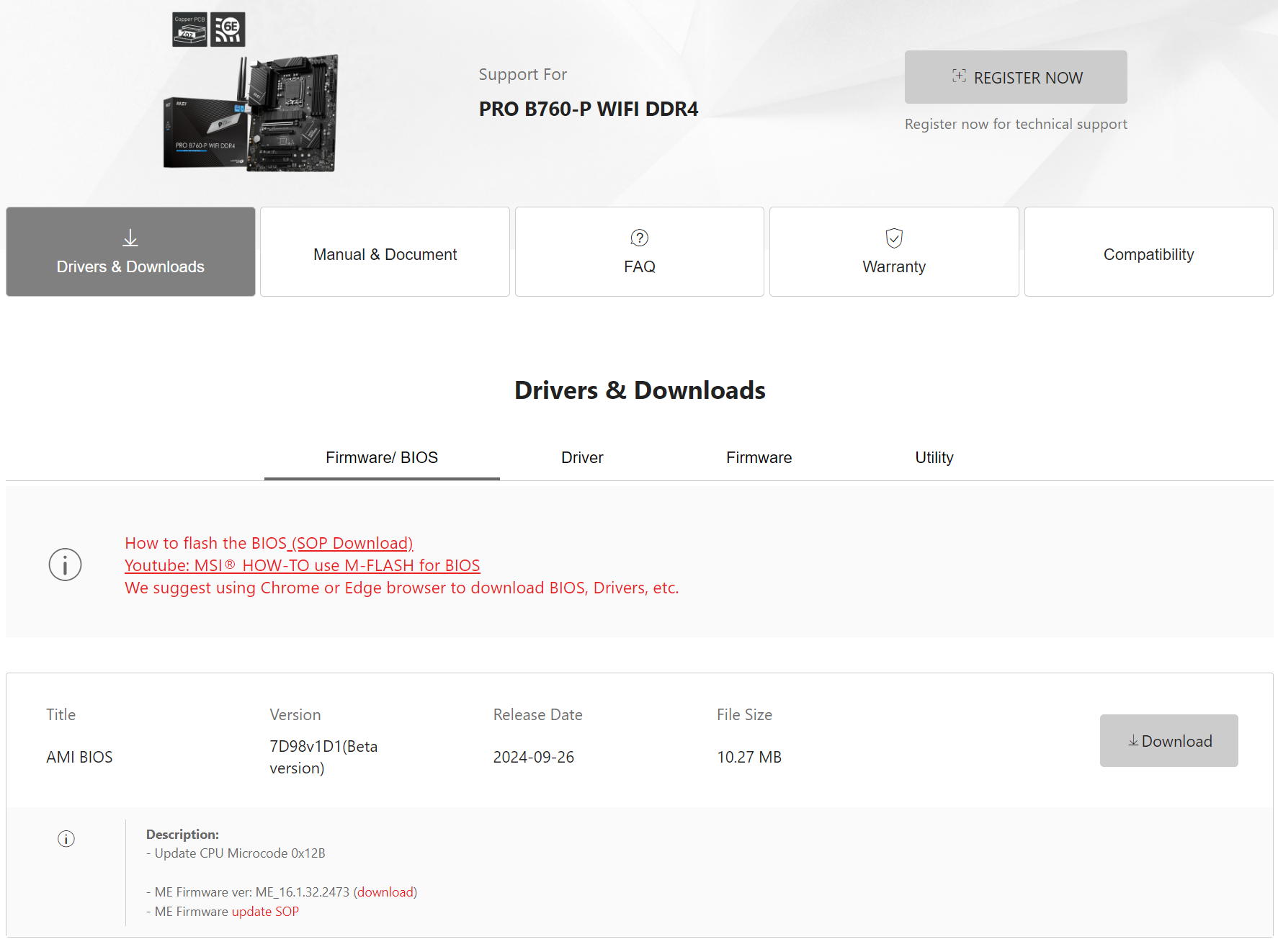This screenshot has height=952, width=1278.
Task: Click the Copper PCB badge above the motherboard photo
Action: [189, 29]
